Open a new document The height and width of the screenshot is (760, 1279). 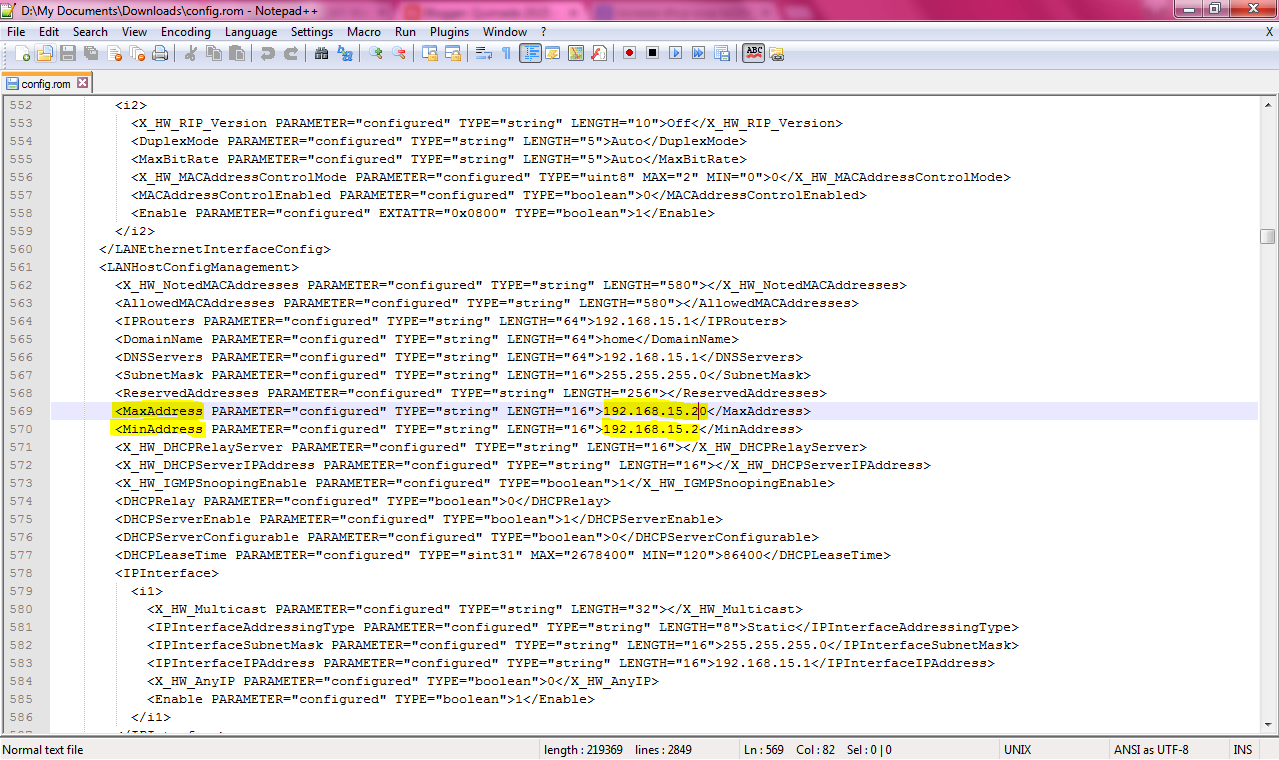pos(20,53)
